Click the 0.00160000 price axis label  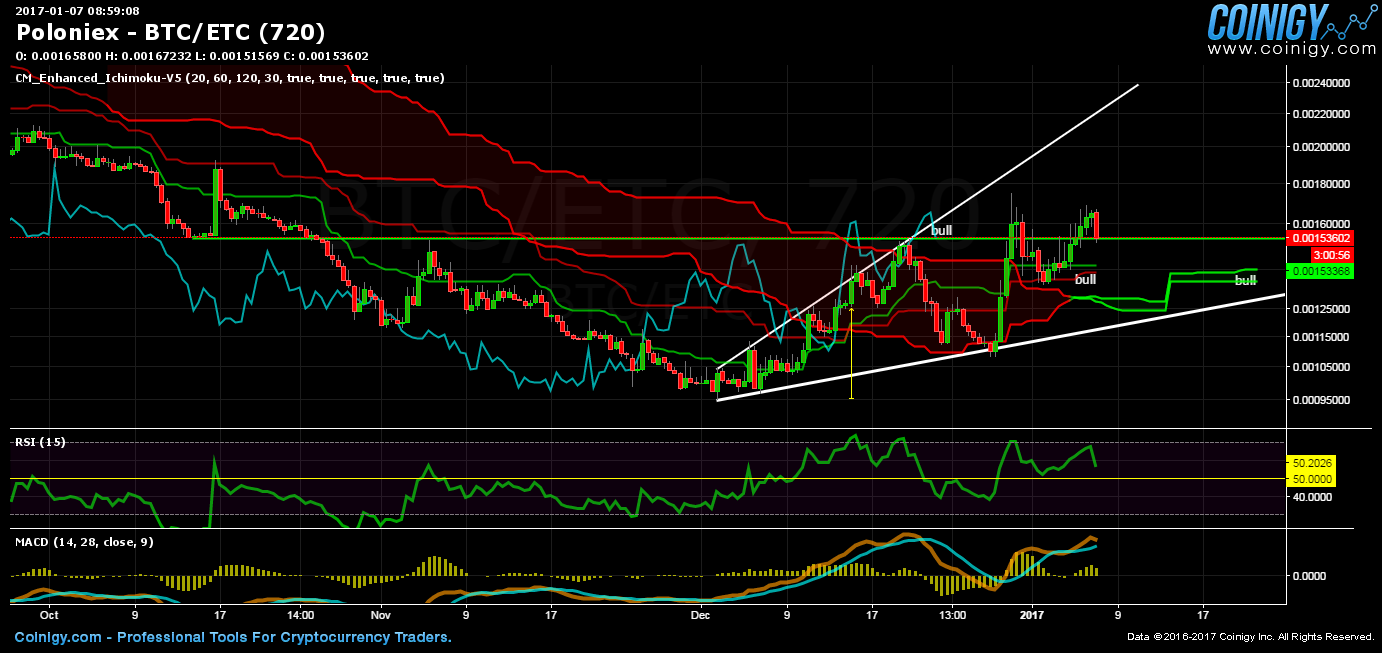tap(1322, 224)
